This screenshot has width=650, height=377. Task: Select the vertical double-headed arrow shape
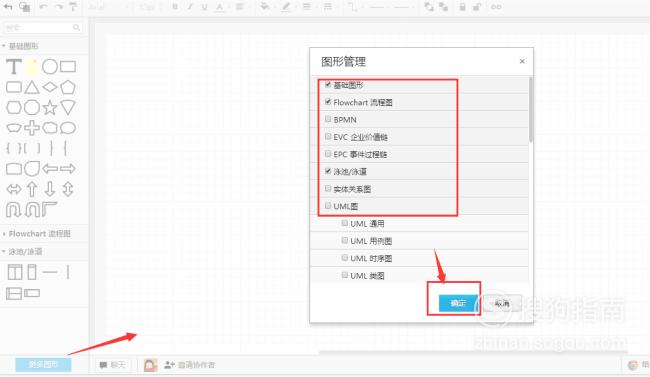click(x=68, y=189)
